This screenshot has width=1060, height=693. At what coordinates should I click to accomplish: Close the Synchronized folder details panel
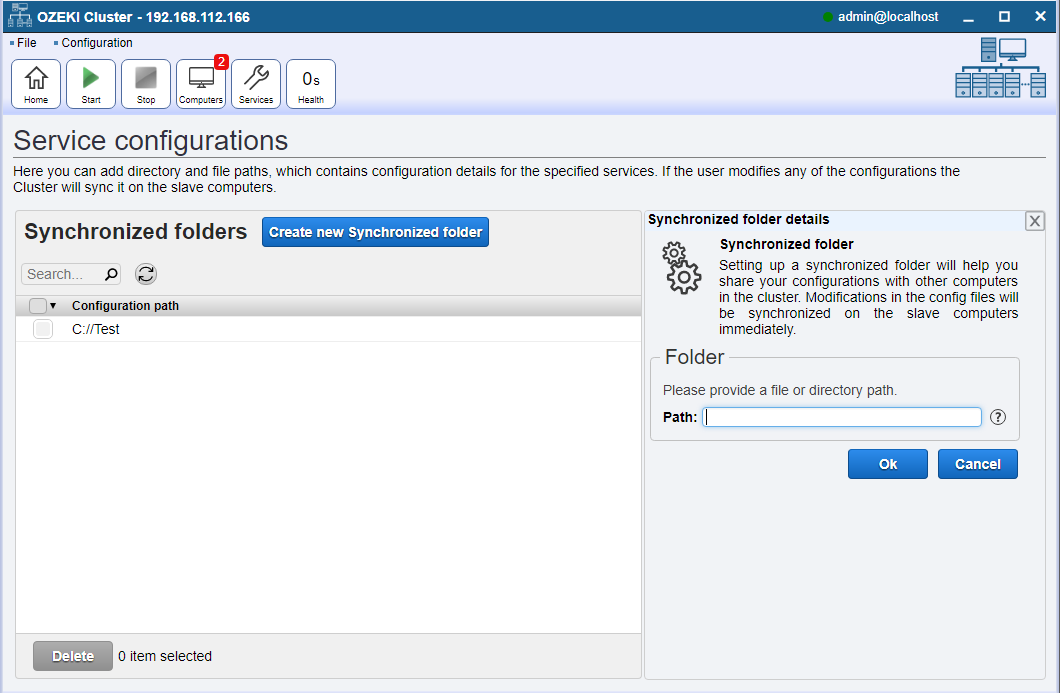(1034, 221)
